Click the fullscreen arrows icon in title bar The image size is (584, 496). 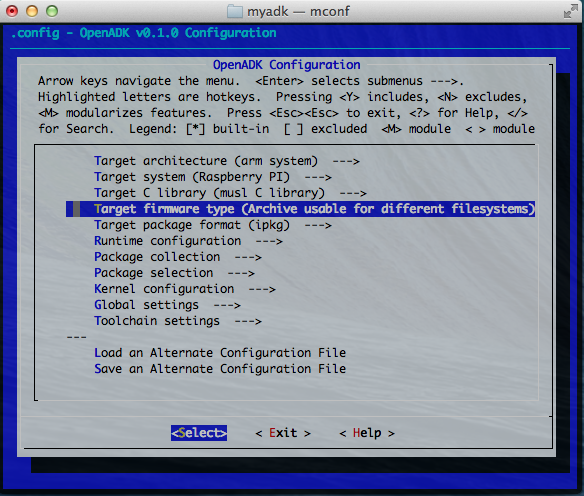(570, 11)
